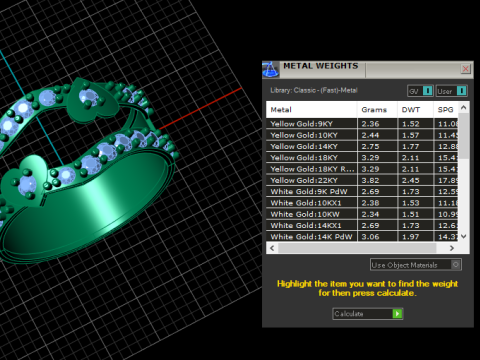Click the table's scroll down arrow

coord(464,236)
